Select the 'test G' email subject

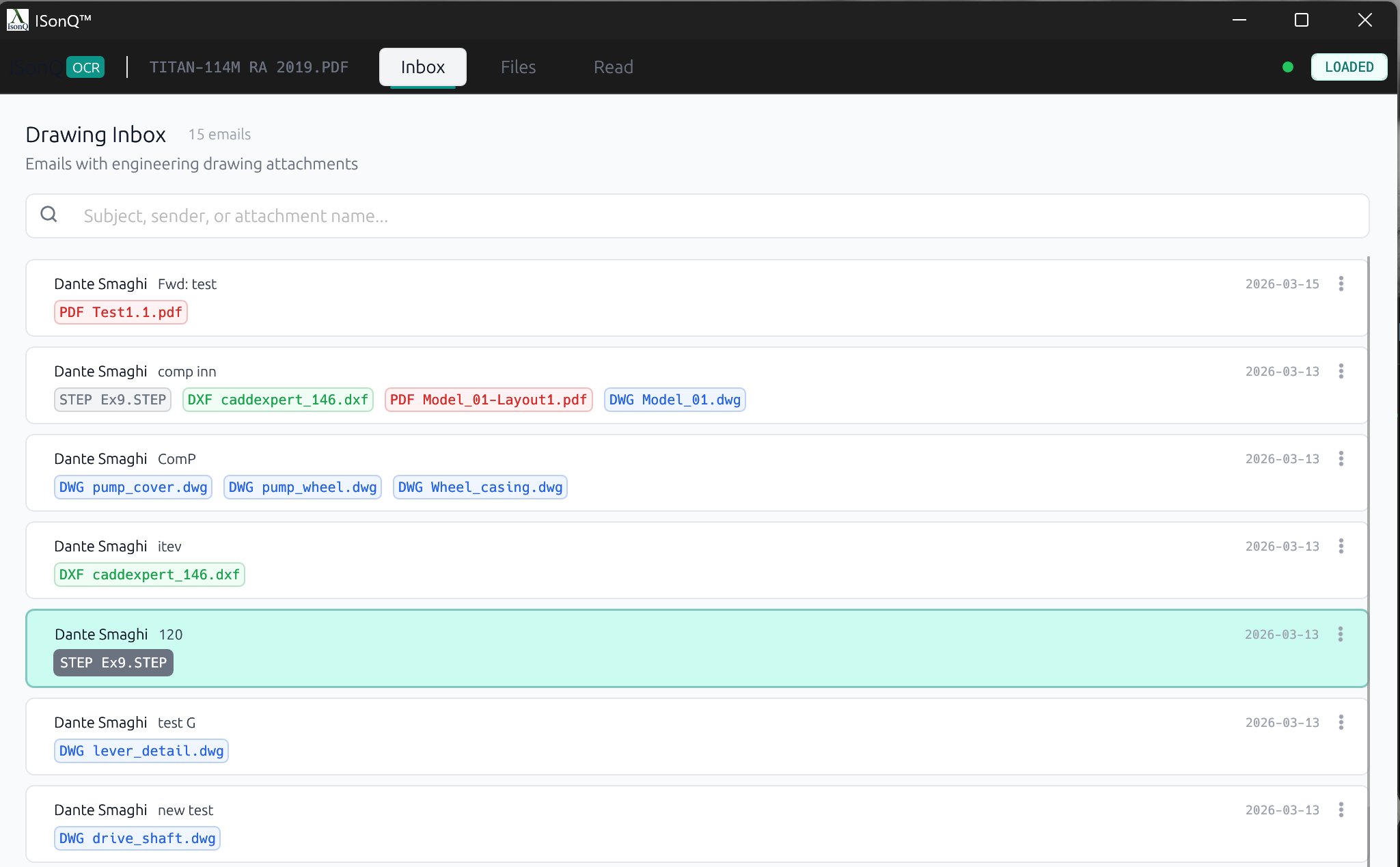pyautogui.click(x=177, y=722)
